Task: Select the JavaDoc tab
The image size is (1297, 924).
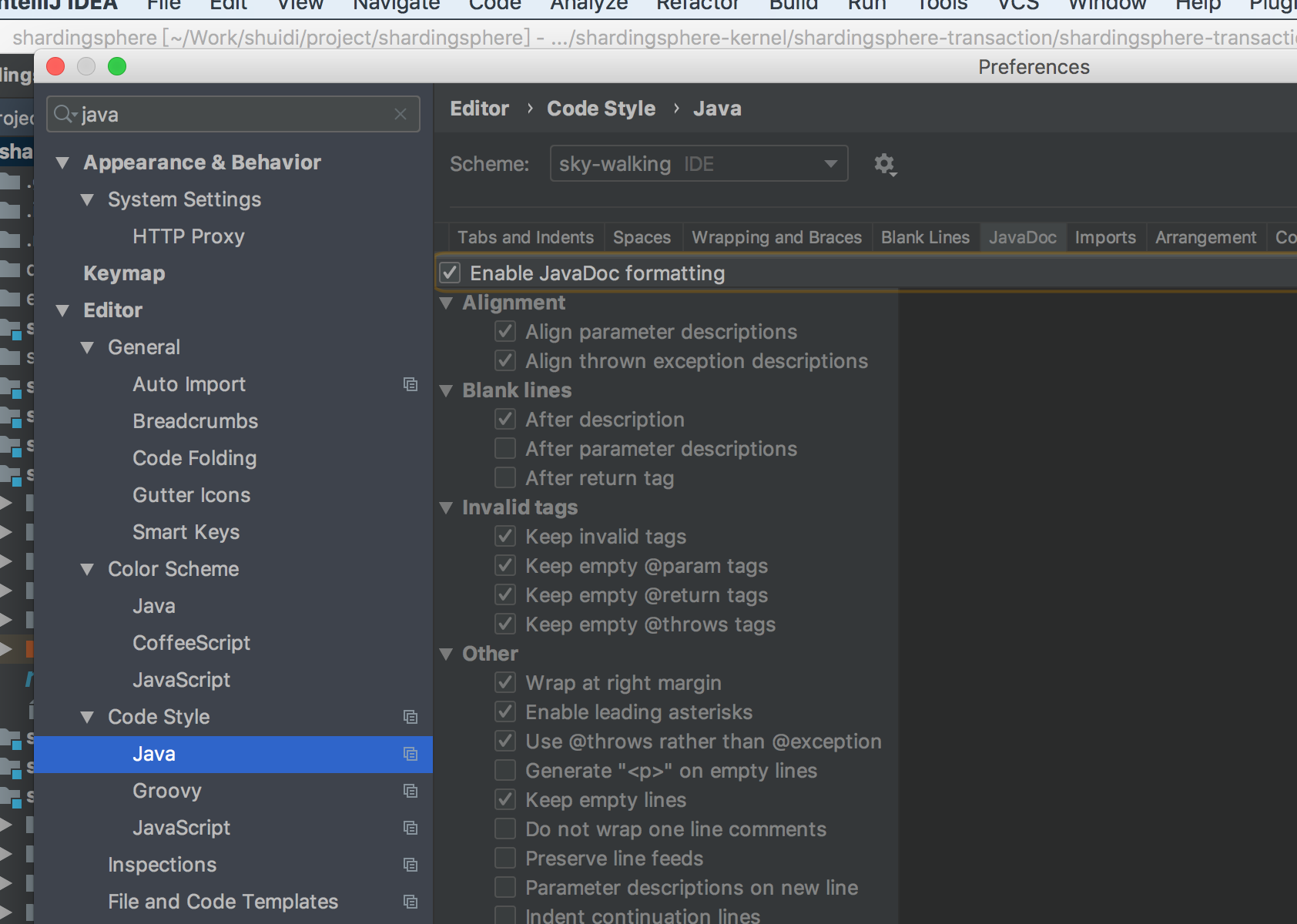Action: [x=1023, y=237]
